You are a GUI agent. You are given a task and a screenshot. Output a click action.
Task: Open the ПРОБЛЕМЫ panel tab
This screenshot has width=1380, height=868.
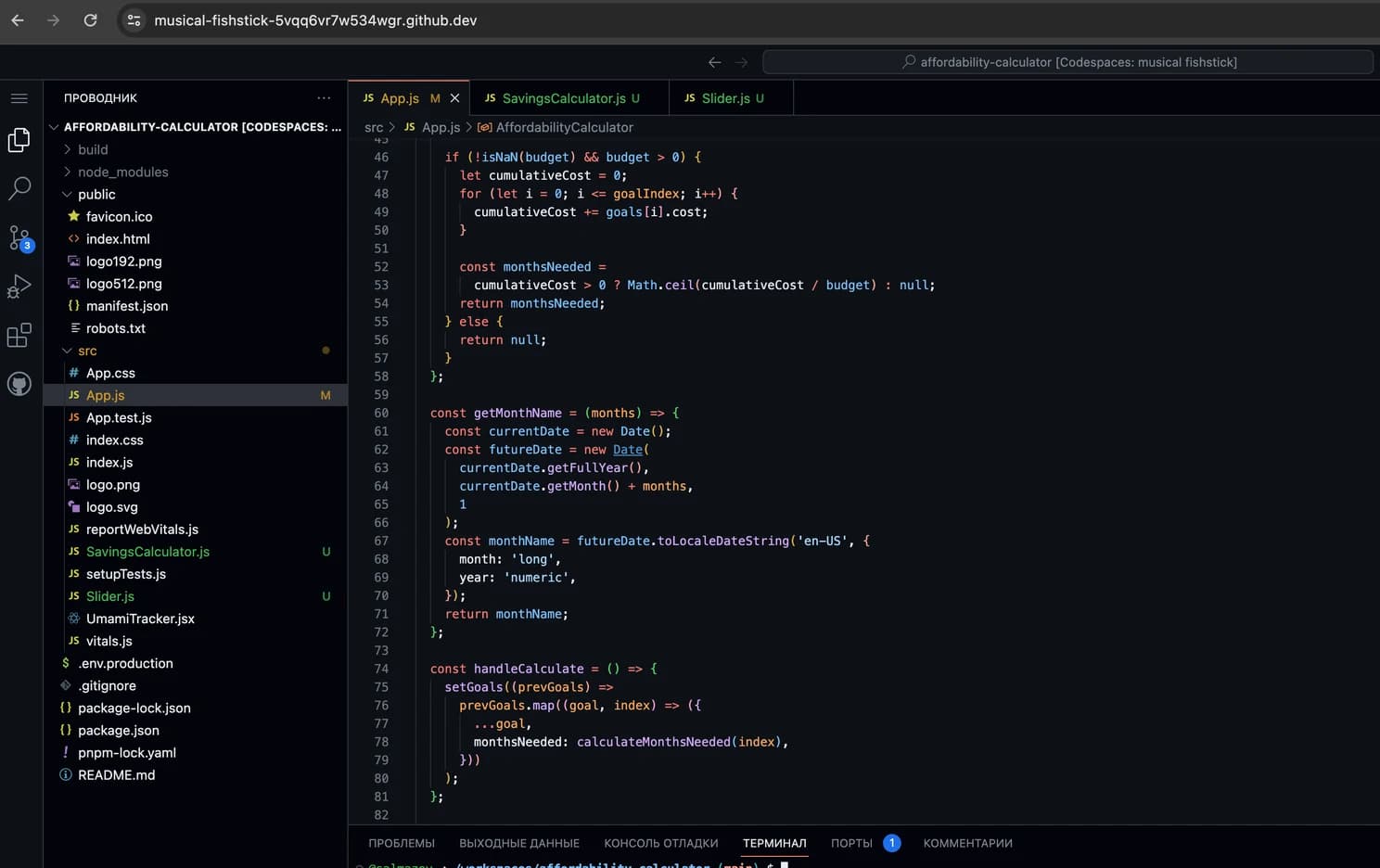pos(402,843)
